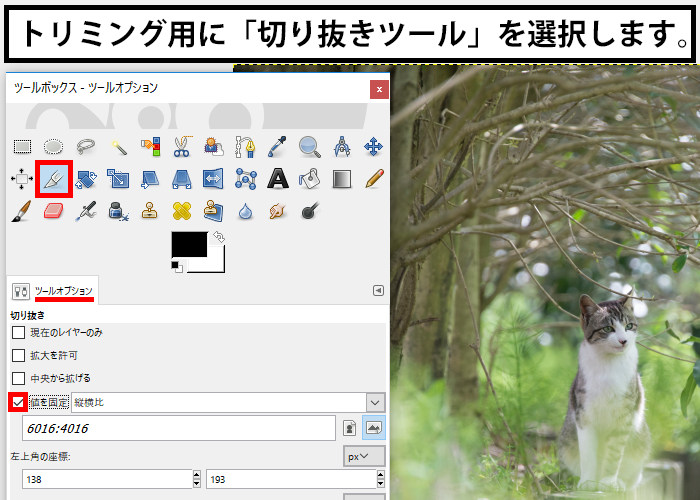Select the Rectangle Select tool
Image resolution: width=700 pixels, height=500 pixels.
(21, 147)
